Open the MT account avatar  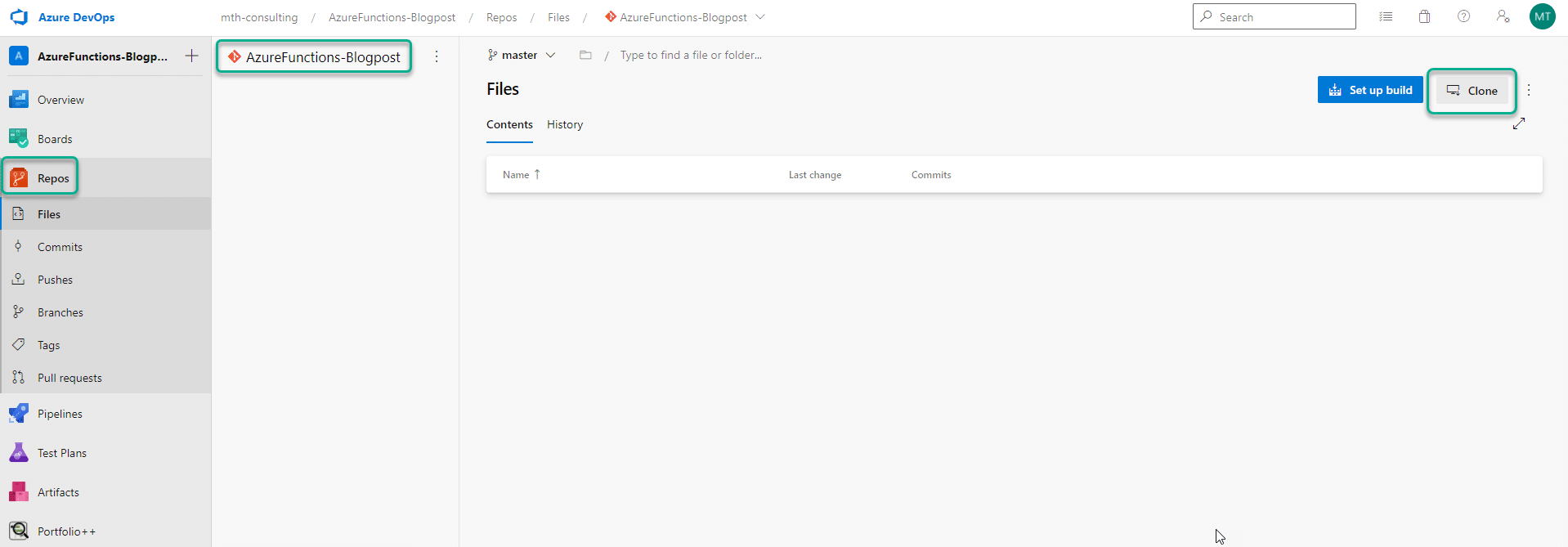[x=1543, y=16]
